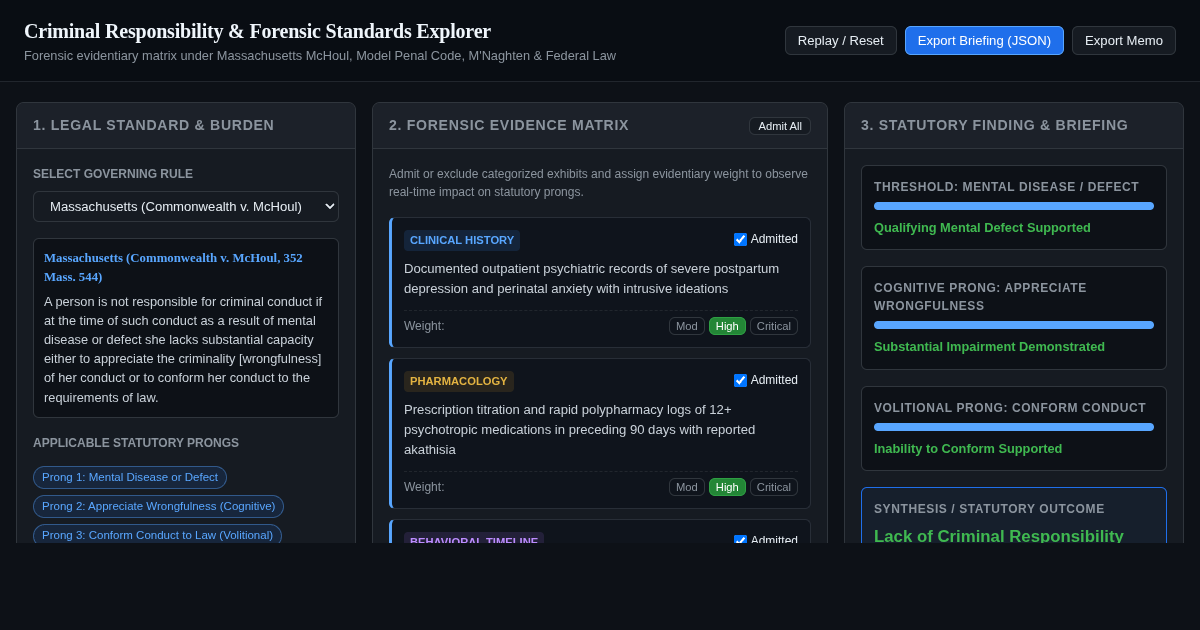The width and height of the screenshot is (1200, 630).
Task: Click 'Qualifying Mental Defect Supported' status
Action: pos(982,228)
